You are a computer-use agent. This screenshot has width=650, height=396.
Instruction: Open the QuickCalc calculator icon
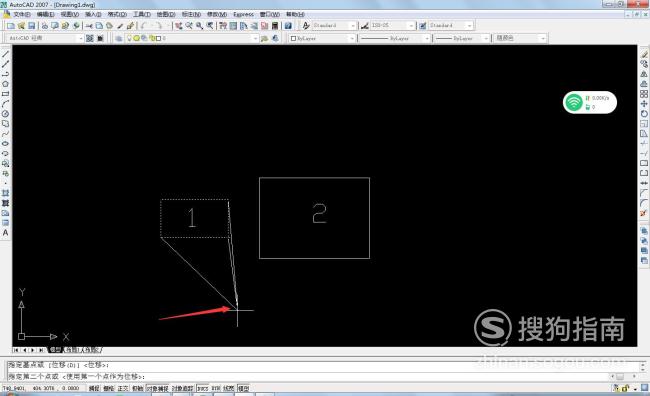pyautogui.click(x=275, y=26)
